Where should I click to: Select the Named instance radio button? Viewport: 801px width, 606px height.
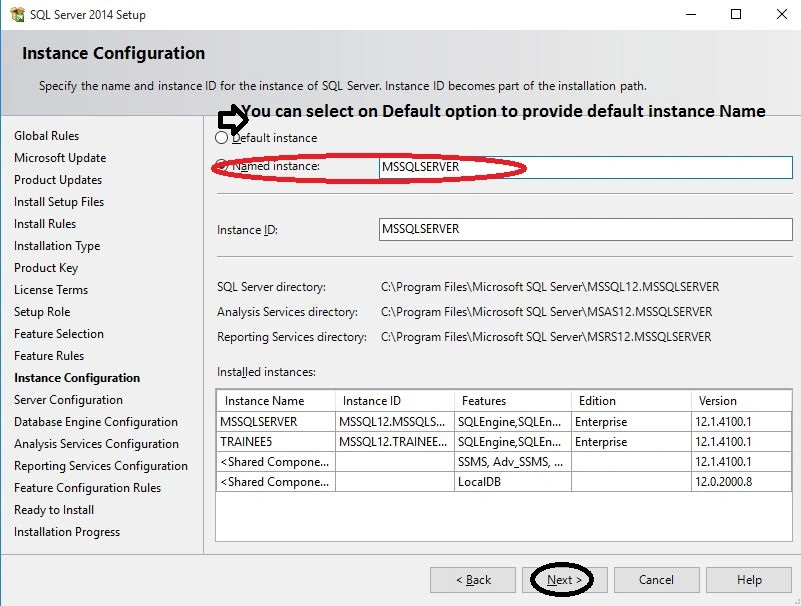tap(221, 166)
